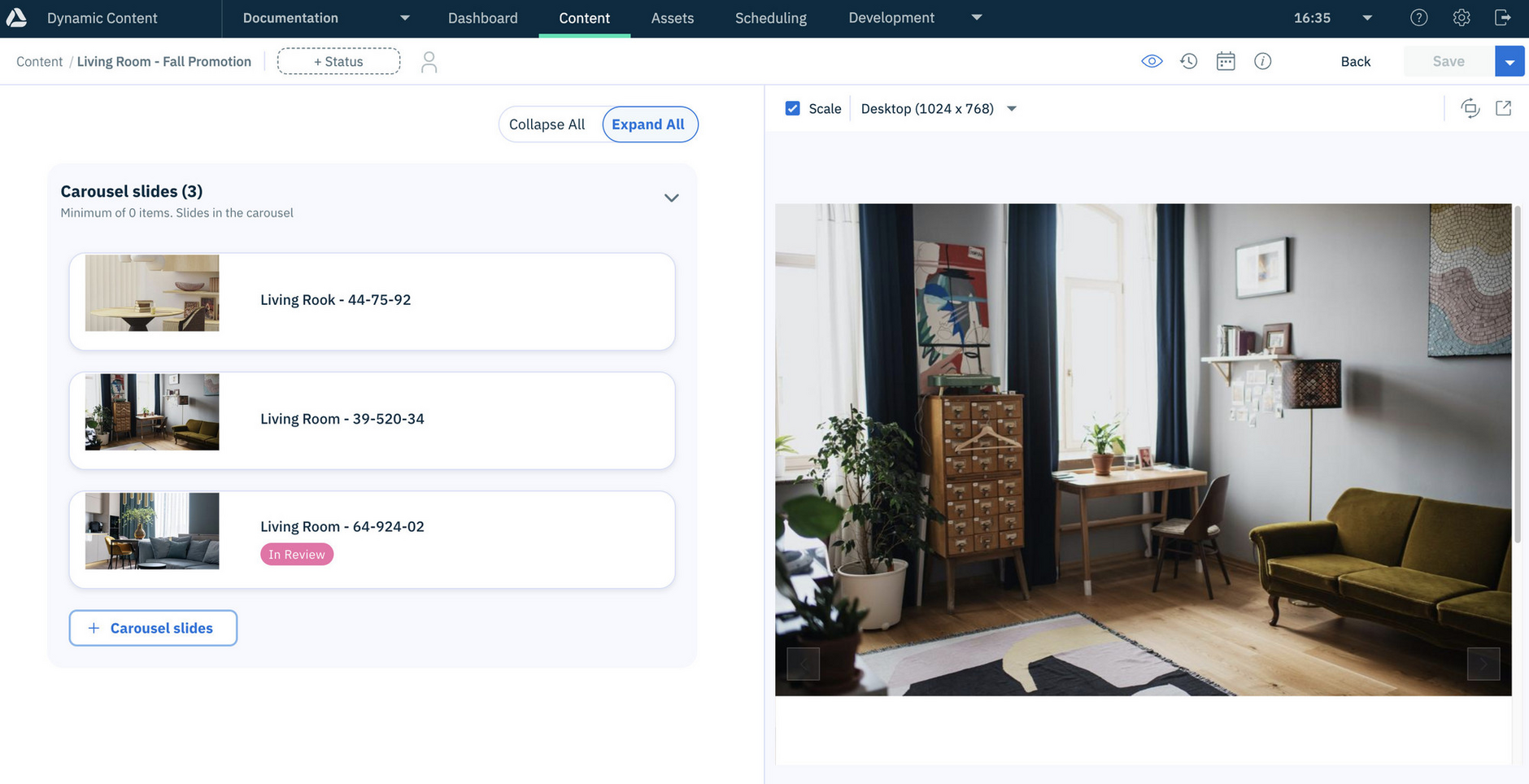Rotate the preview device orientation icon
The image size is (1529, 784).
pos(1470,108)
